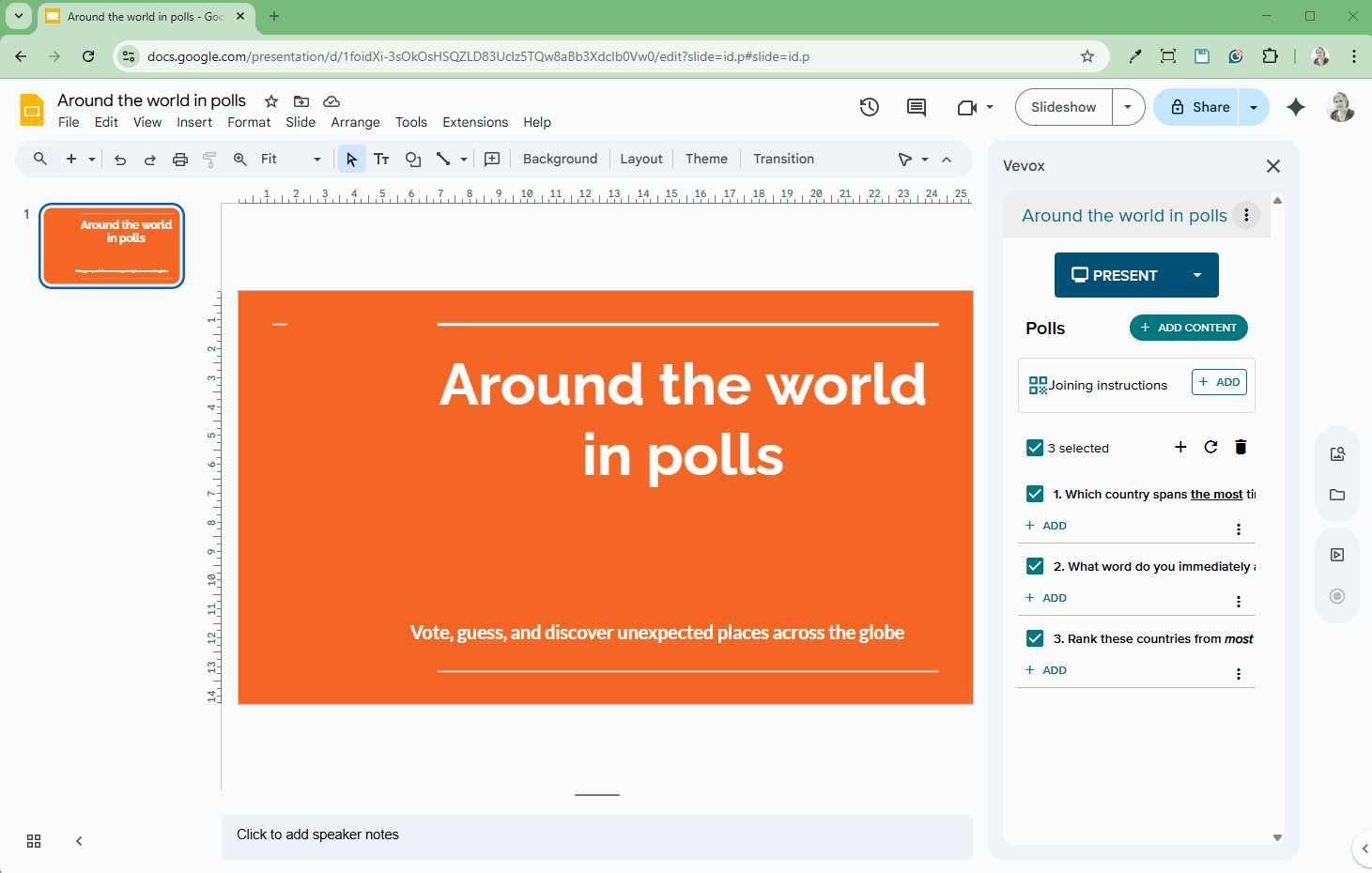Click the ADD CONTENT button

[x=1188, y=328]
